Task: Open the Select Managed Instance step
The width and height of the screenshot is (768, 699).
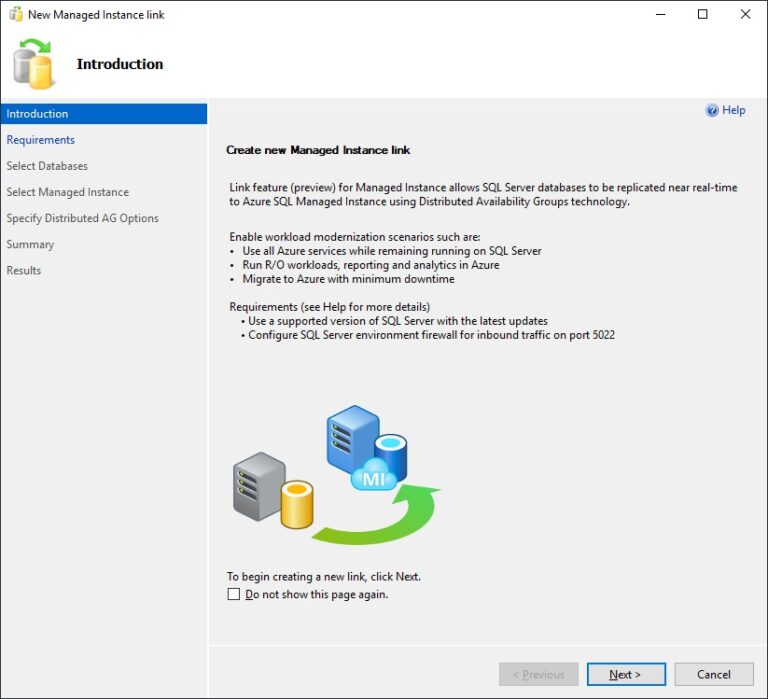Action: [x=67, y=192]
